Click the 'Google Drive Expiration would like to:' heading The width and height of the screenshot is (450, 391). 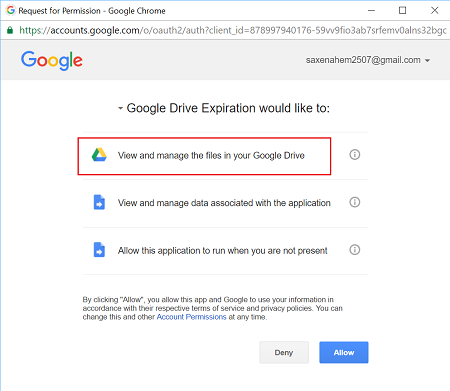pos(228,108)
